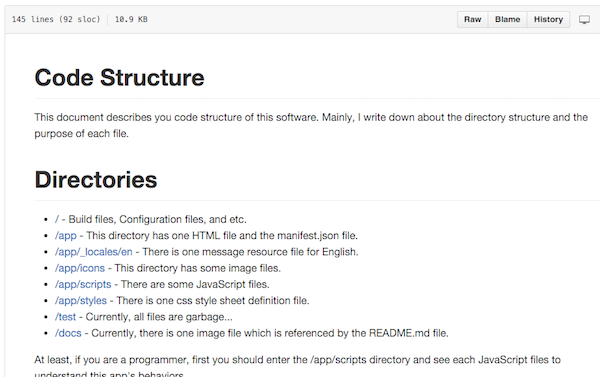Click text "Currently, all files are garbage..."
Screen dimensions: 600x377
(x=159, y=317)
